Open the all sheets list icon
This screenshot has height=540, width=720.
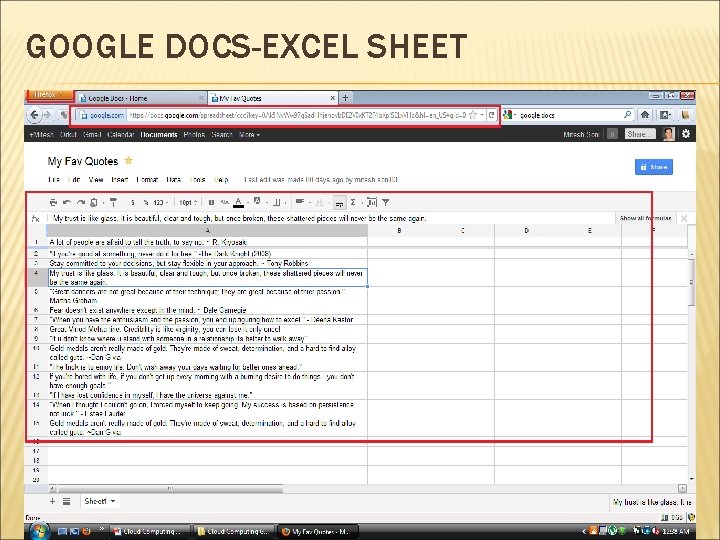pos(67,501)
